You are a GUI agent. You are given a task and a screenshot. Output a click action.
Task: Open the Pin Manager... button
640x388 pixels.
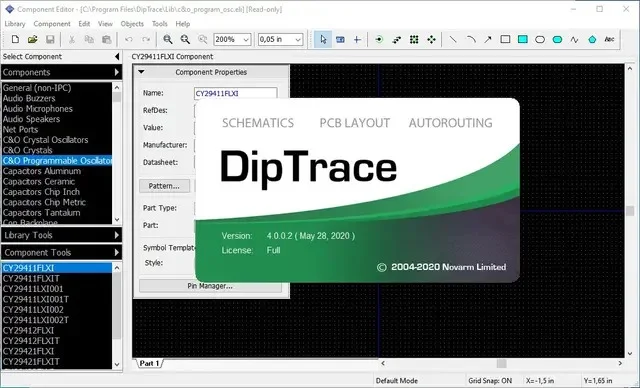[x=210, y=286]
